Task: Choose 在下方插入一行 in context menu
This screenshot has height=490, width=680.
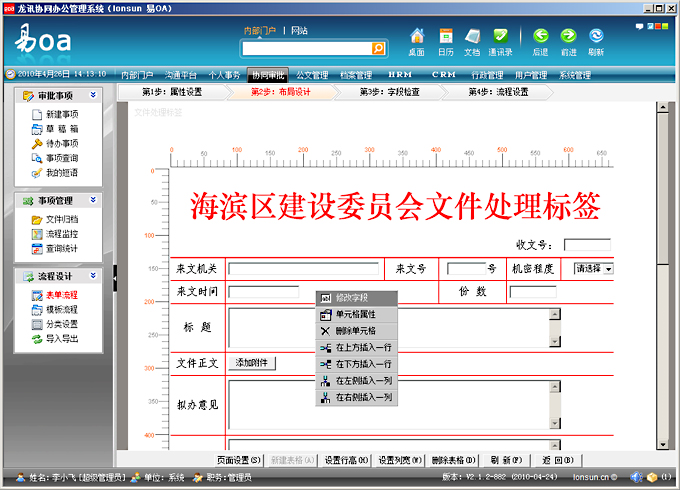Action: point(356,364)
